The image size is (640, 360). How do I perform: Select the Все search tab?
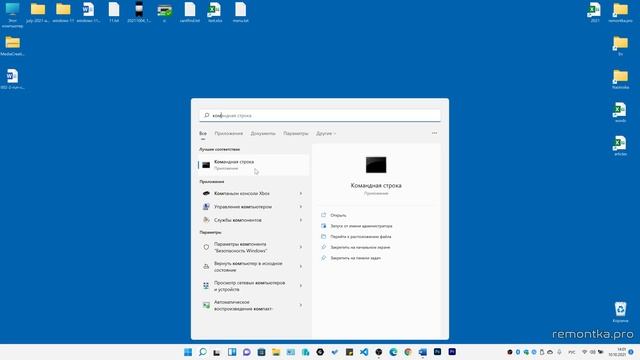203,133
